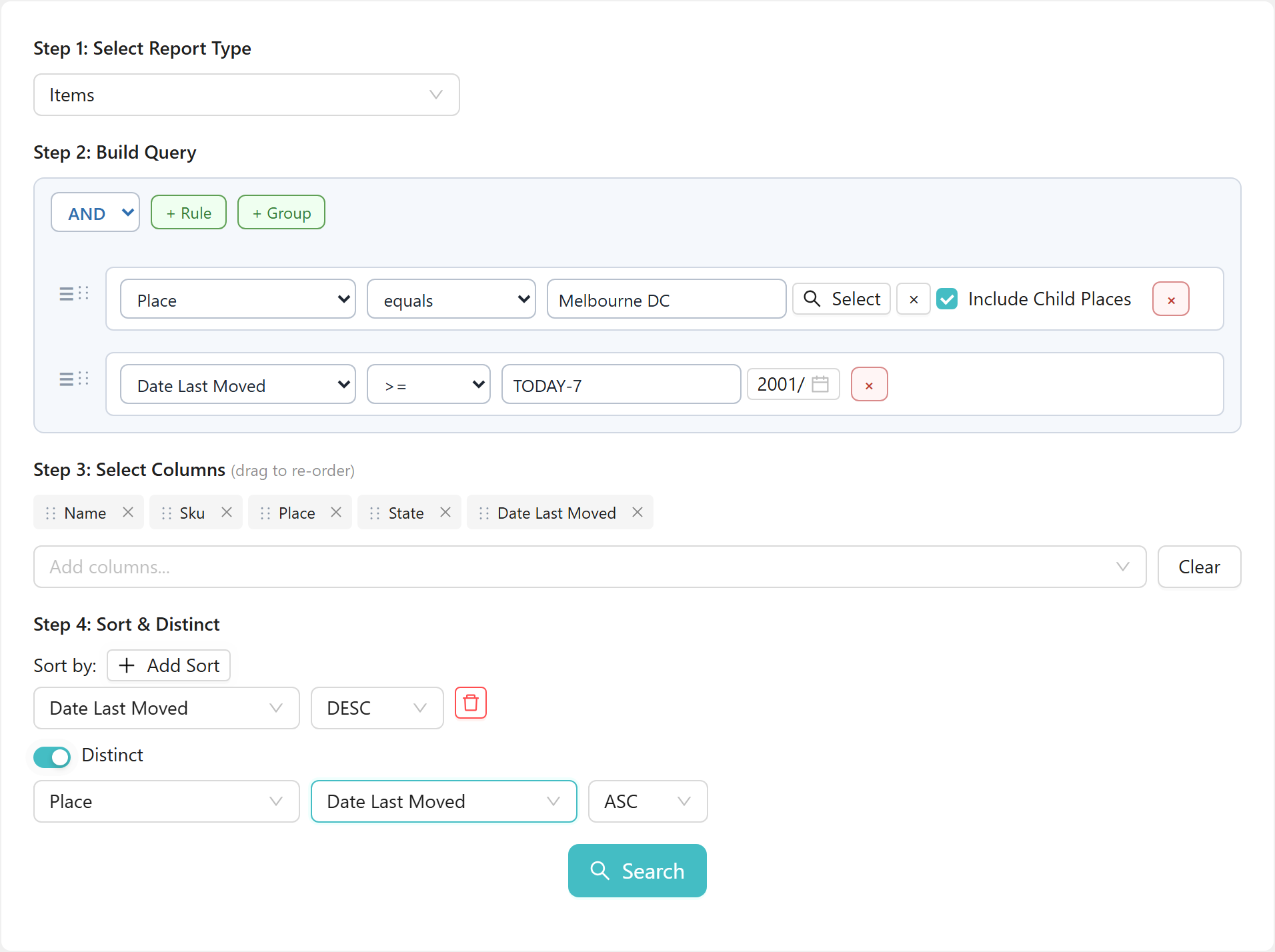The image size is (1275, 952).
Task: Open calendar picker next to 2001/ date
Action: pyautogui.click(x=820, y=384)
